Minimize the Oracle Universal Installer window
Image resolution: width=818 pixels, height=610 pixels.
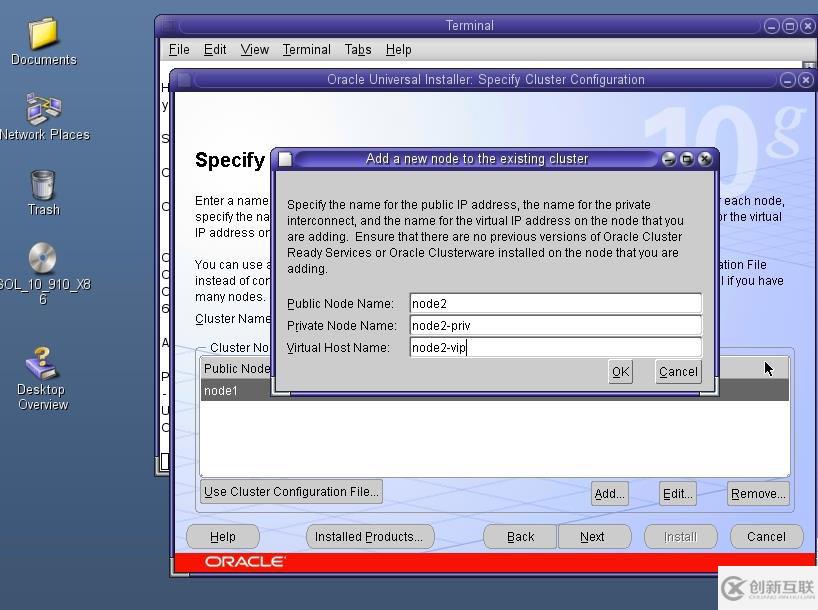coord(788,80)
